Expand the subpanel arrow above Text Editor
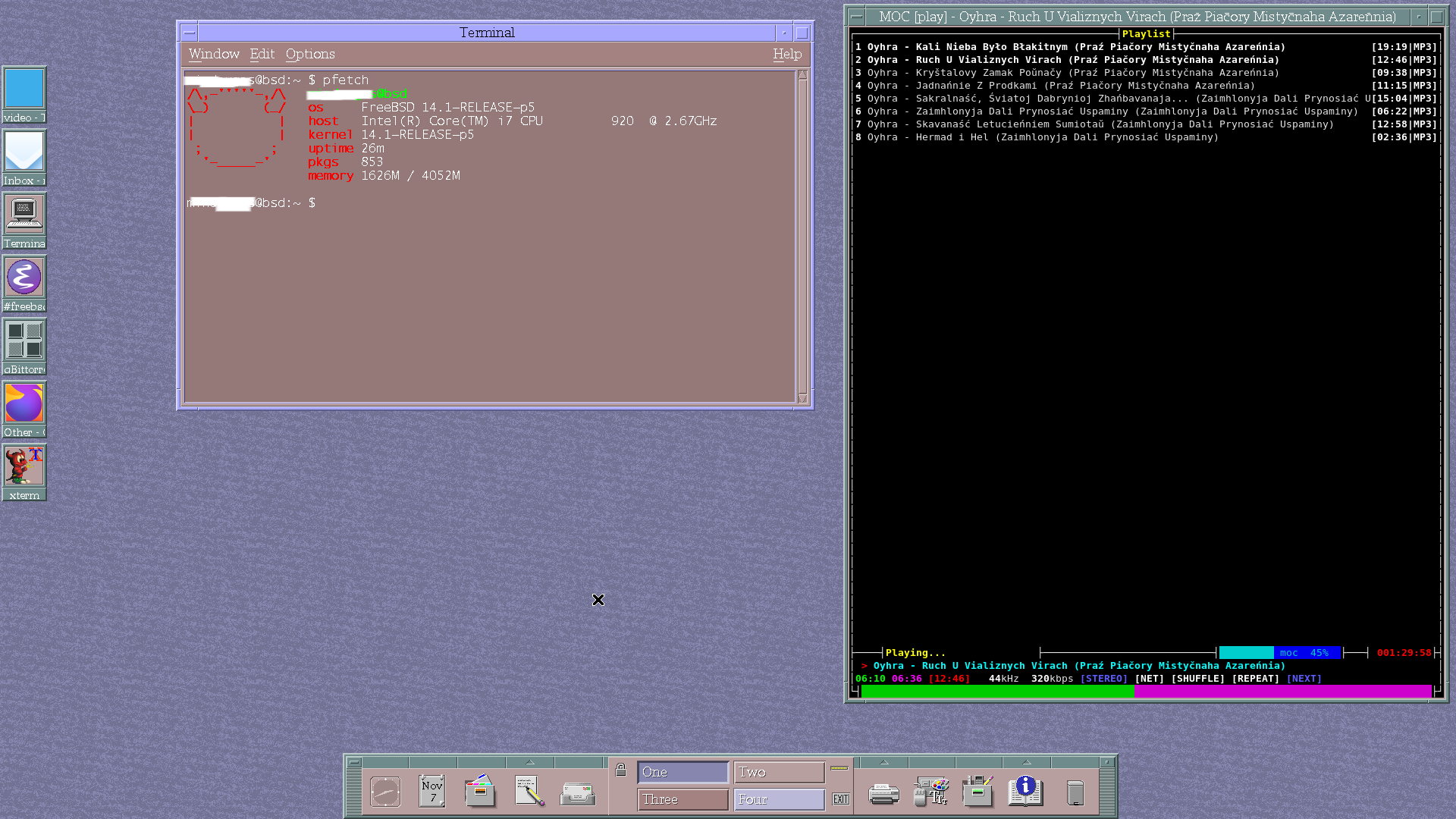This screenshot has width=1456, height=819. coord(530,762)
